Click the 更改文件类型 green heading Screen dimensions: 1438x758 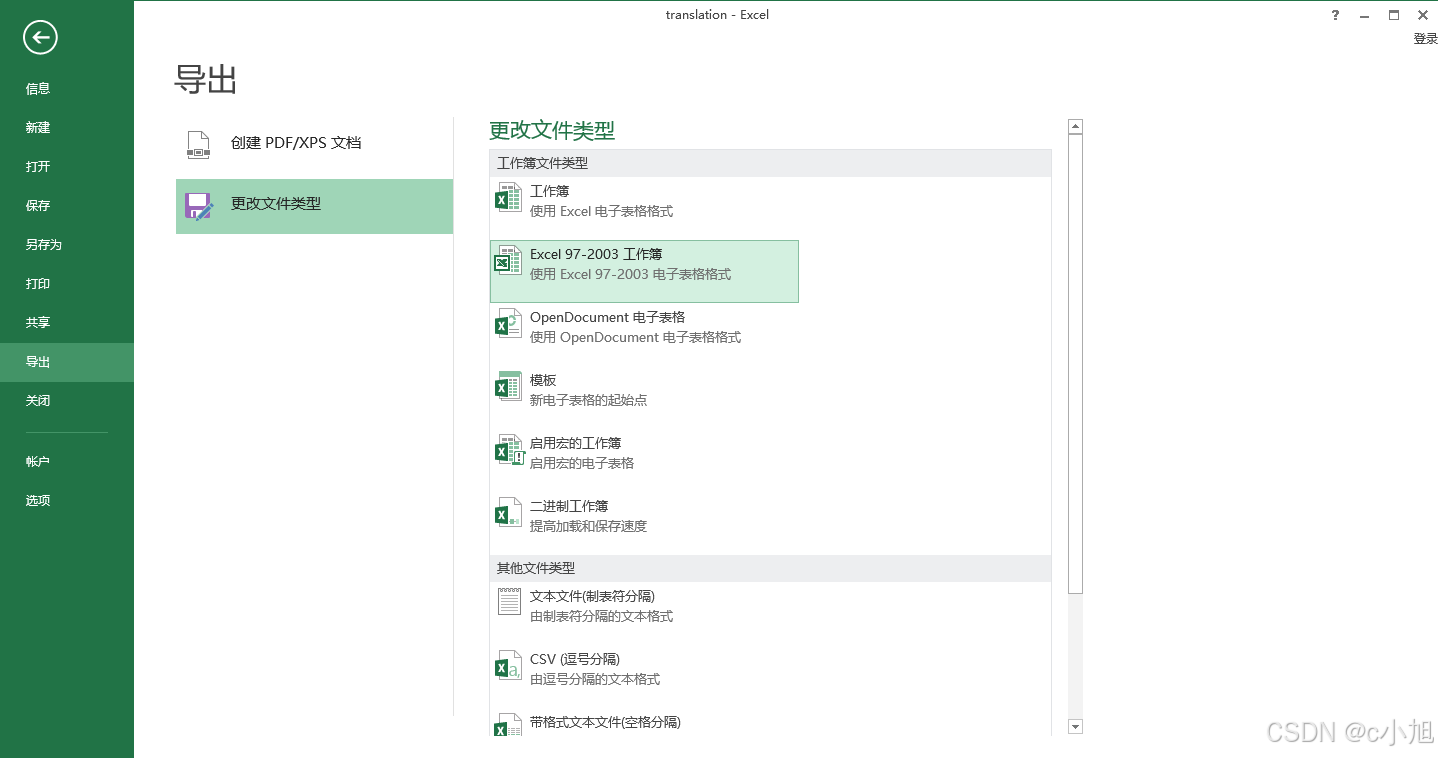pos(552,130)
